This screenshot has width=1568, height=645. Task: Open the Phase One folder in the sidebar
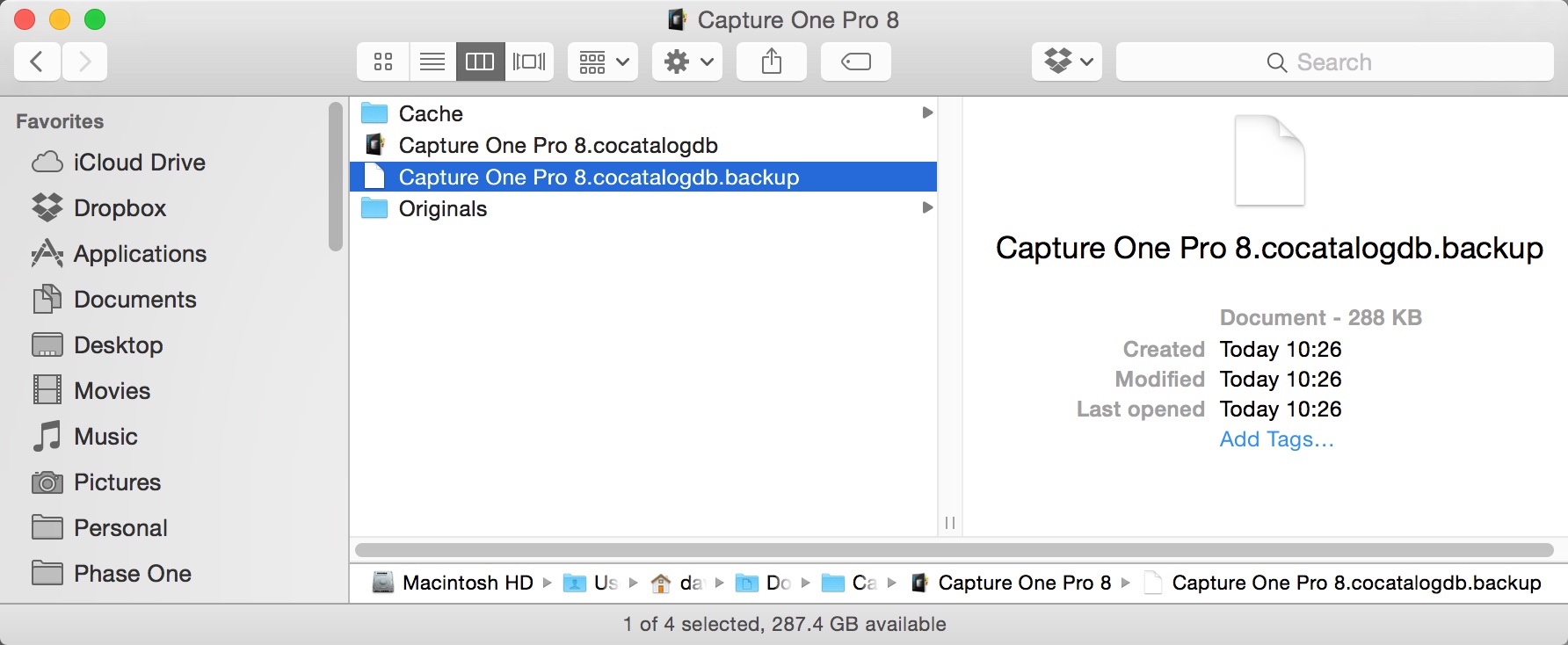pyautogui.click(x=112, y=574)
